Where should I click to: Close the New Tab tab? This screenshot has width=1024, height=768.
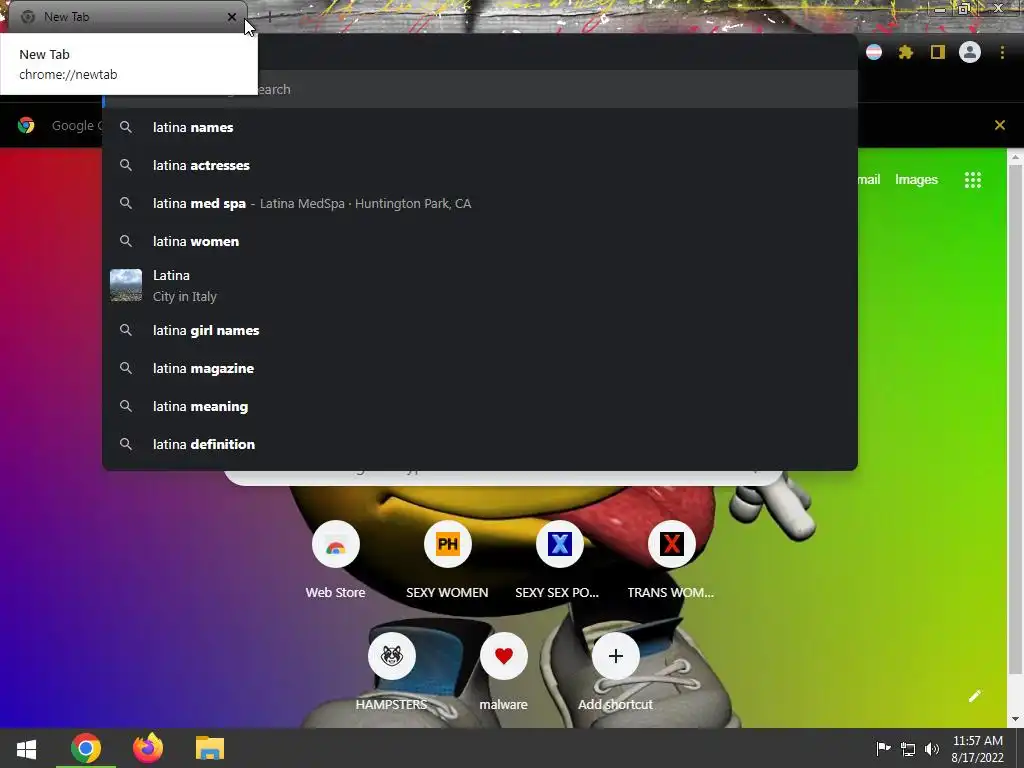pos(232,17)
